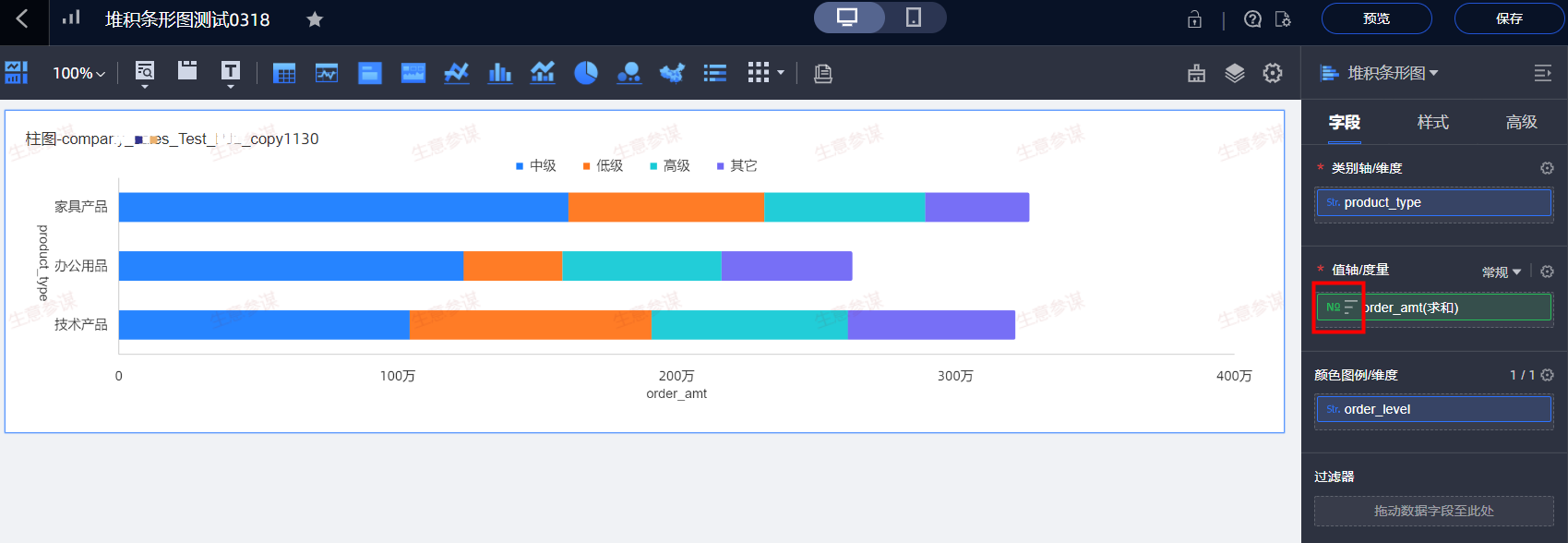This screenshot has height=543, width=1568.
Task: Click the sort icon on order_amt field
Action: pyautogui.click(x=1351, y=308)
